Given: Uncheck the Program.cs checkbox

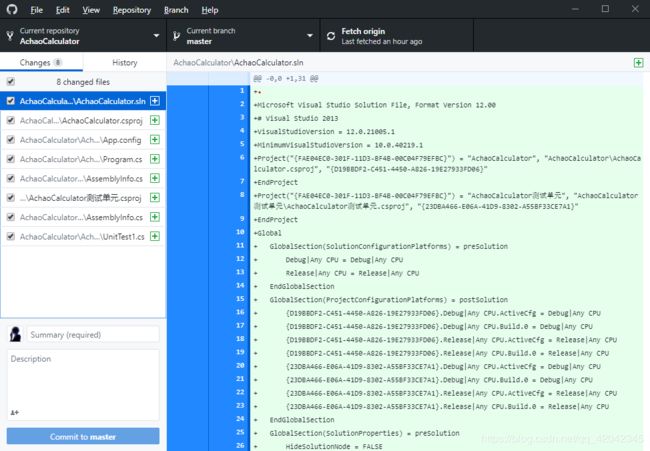Looking at the screenshot, I should 11,159.
